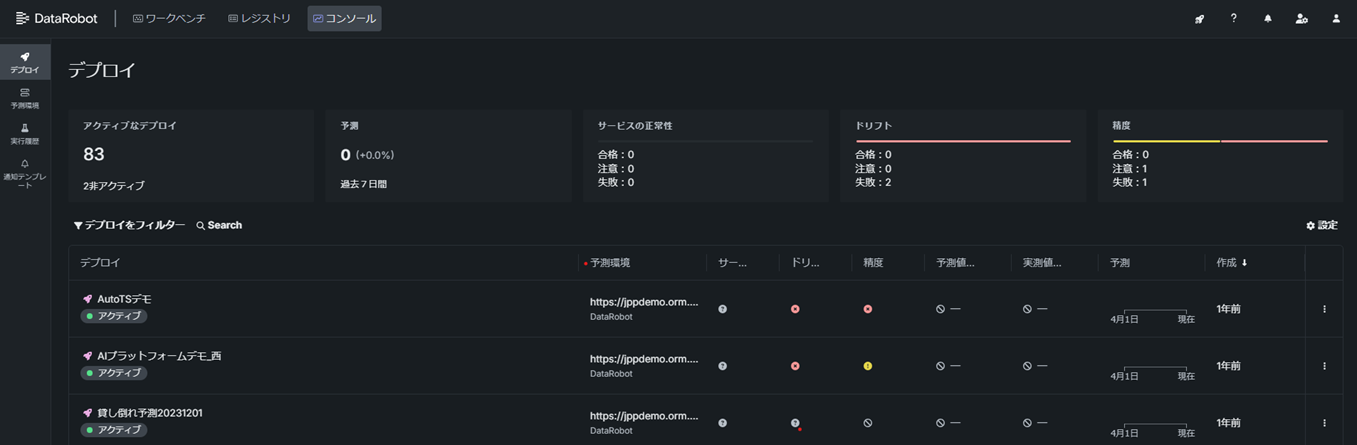Open the レジストリ tab
The height and width of the screenshot is (445, 1357).
(259, 18)
